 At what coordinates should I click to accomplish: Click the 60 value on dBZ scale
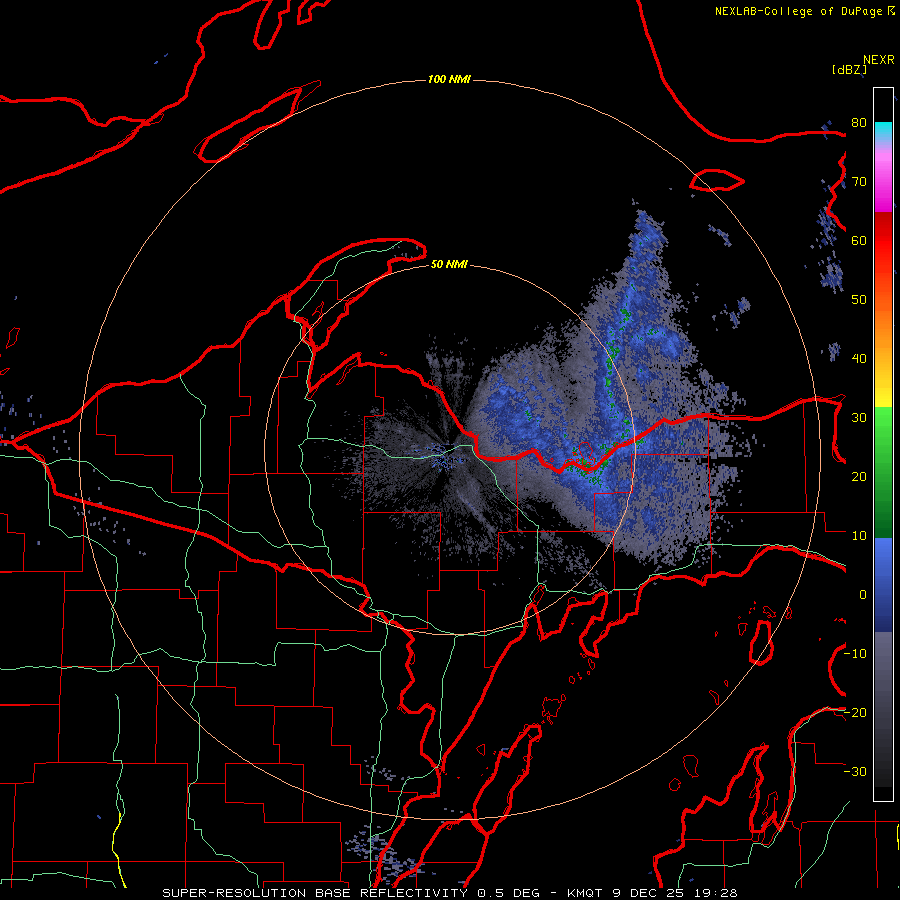point(859,240)
